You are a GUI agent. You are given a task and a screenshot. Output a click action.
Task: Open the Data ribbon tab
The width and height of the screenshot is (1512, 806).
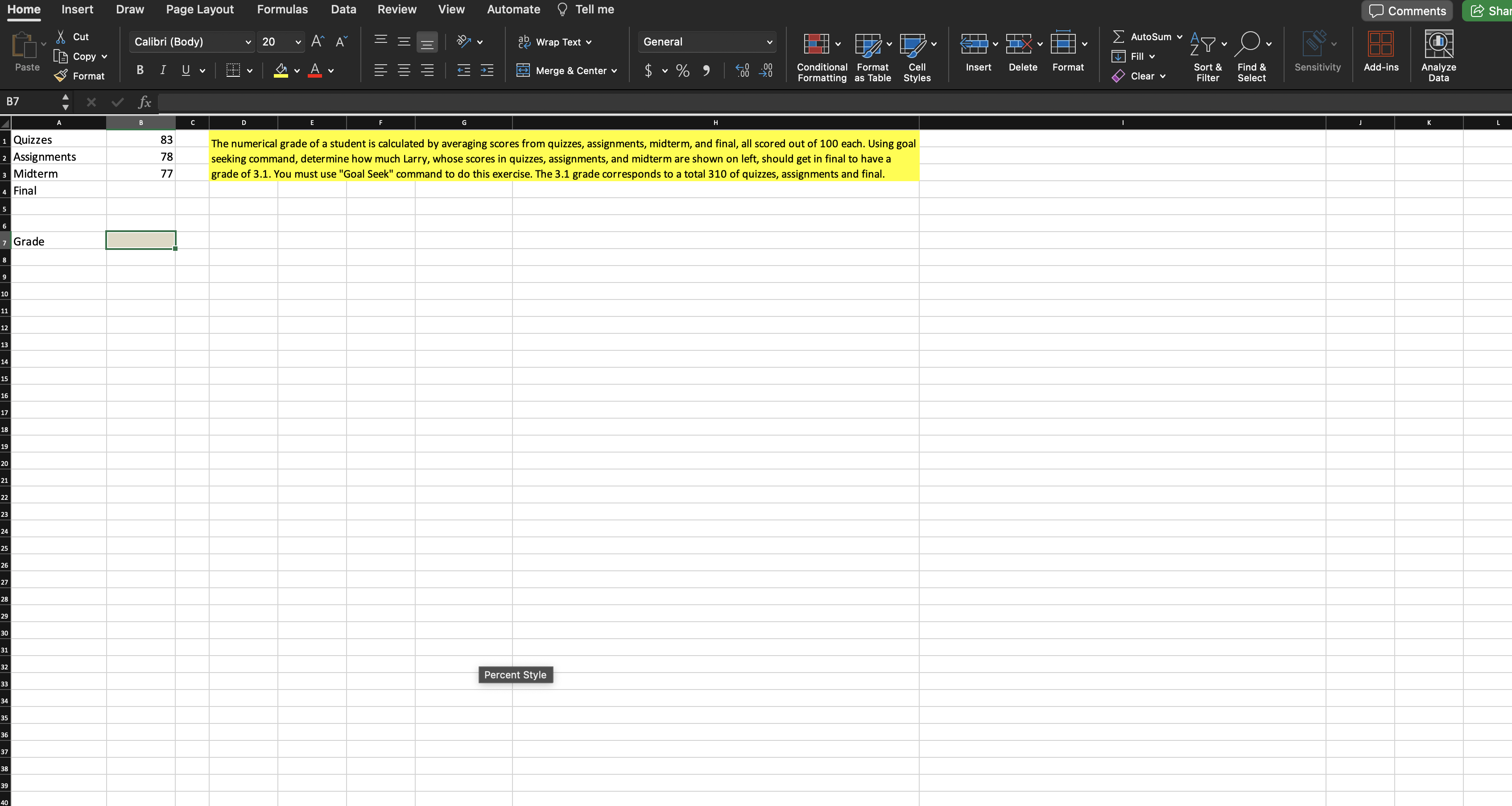pyautogui.click(x=343, y=9)
